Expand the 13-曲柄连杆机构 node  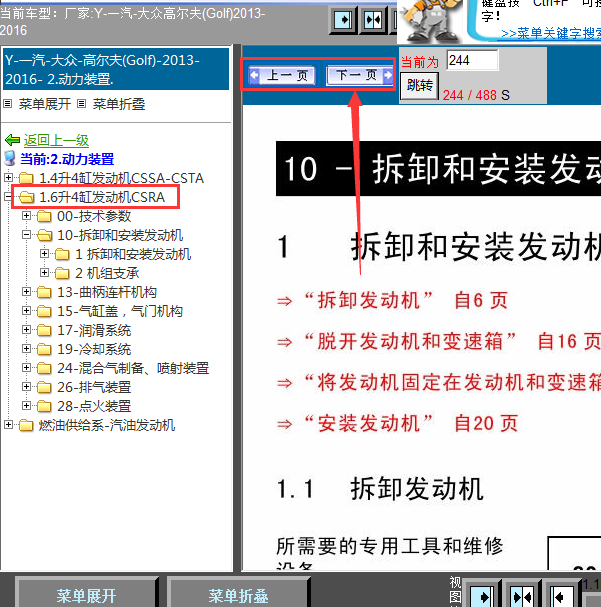pyautogui.click(x=26, y=291)
